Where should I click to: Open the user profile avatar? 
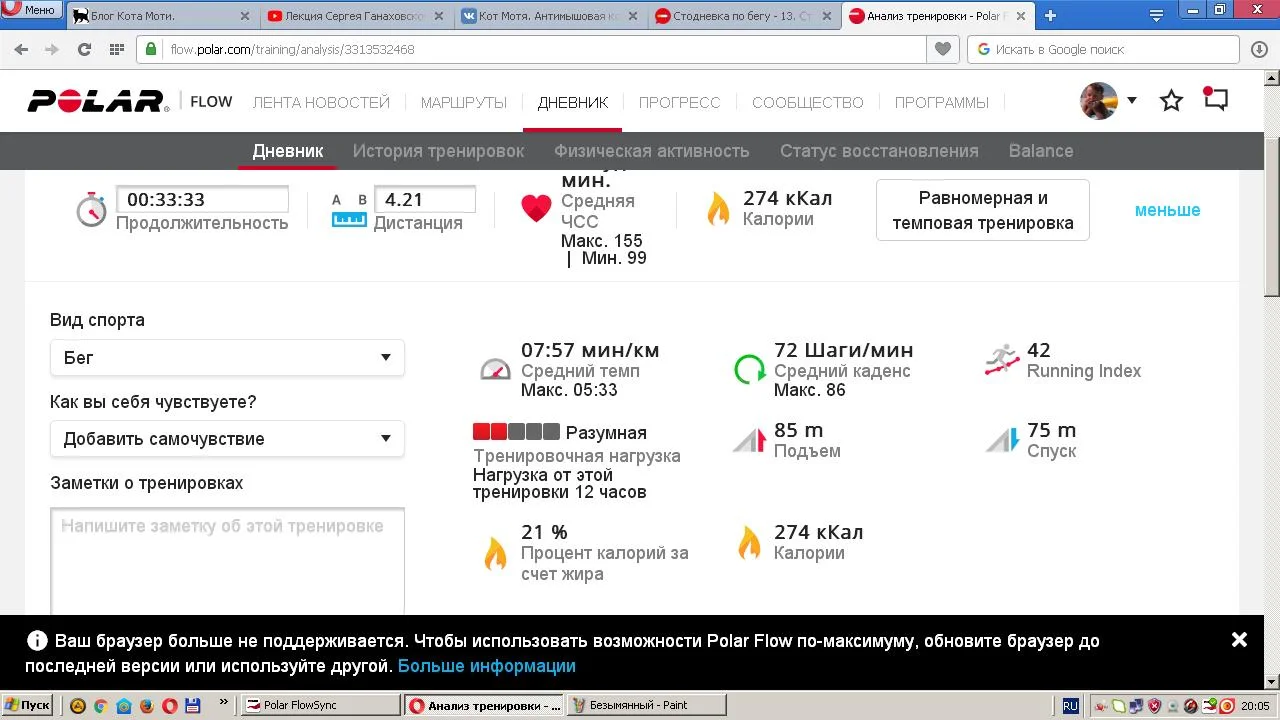[x=1099, y=101]
